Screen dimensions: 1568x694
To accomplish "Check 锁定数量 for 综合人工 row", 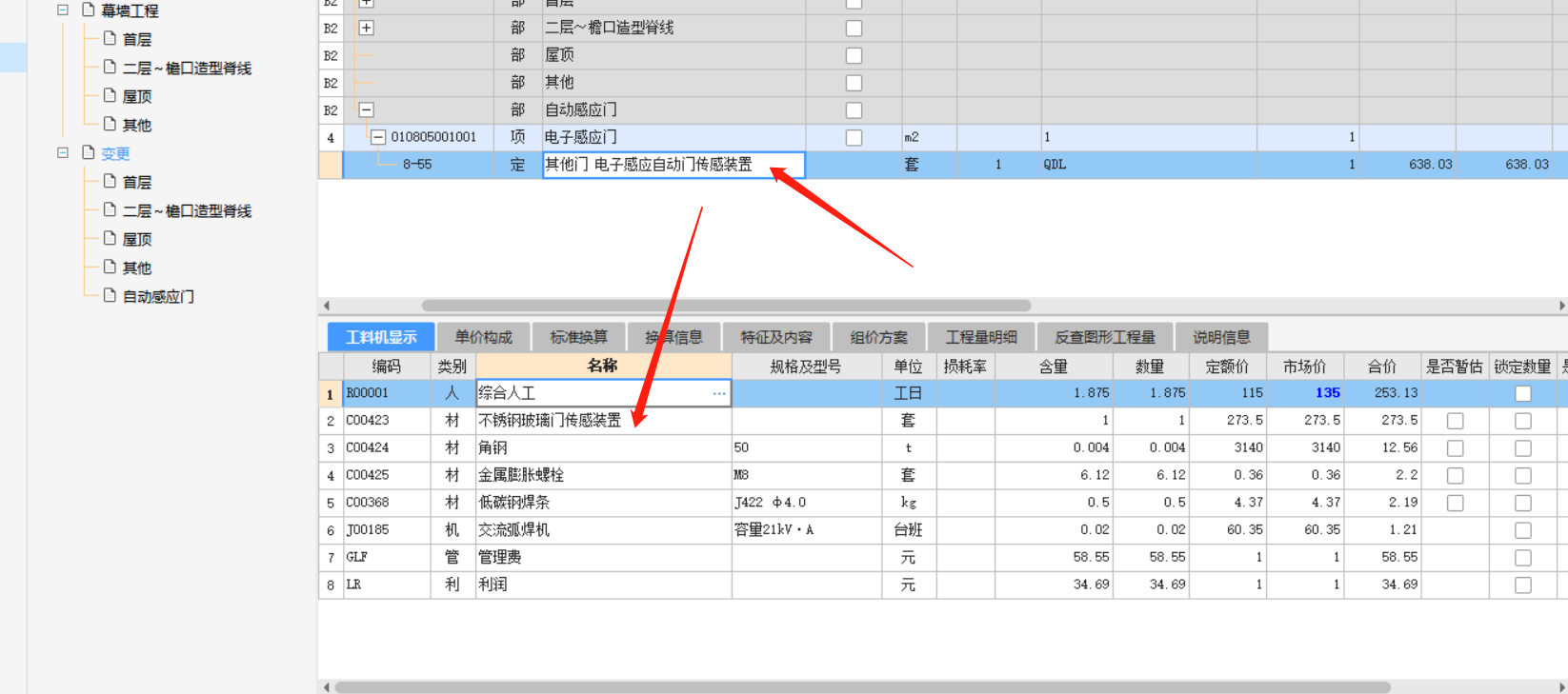I will coord(1523,393).
